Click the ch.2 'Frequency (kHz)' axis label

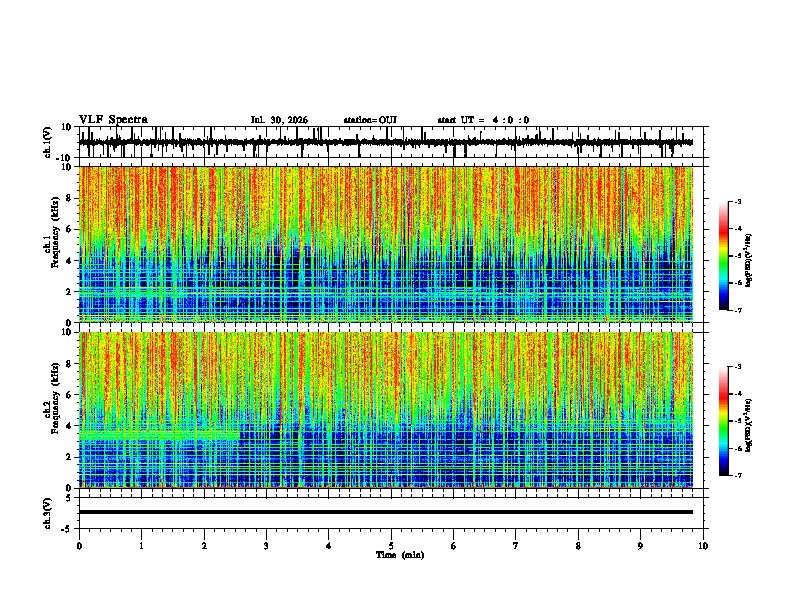pyautogui.click(x=55, y=398)
